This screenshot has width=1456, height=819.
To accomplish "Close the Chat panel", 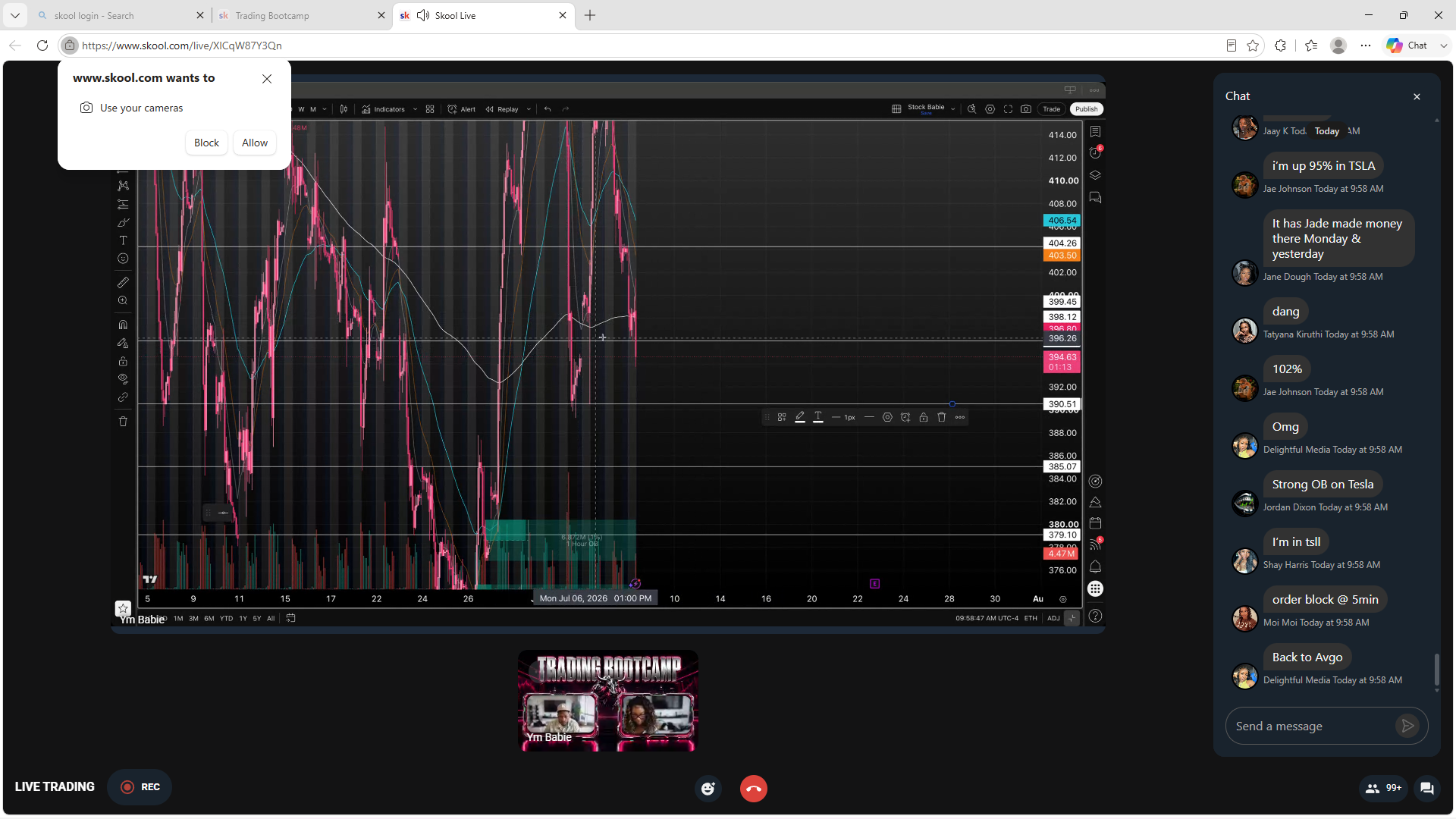I will click(x=1417, y=96).
